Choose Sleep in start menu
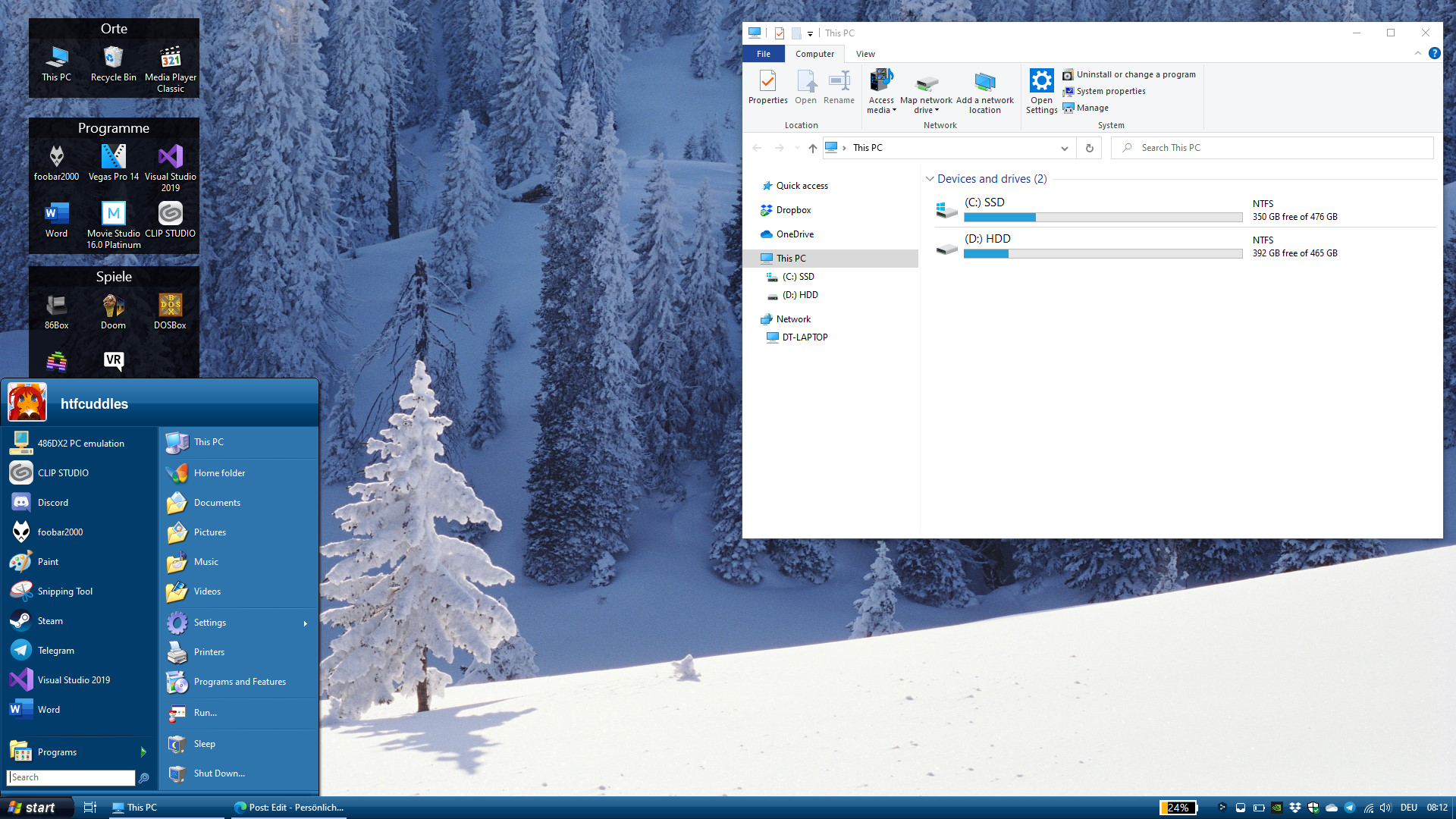This screenshot has height=819, width=1456. (x=240, y=744)
